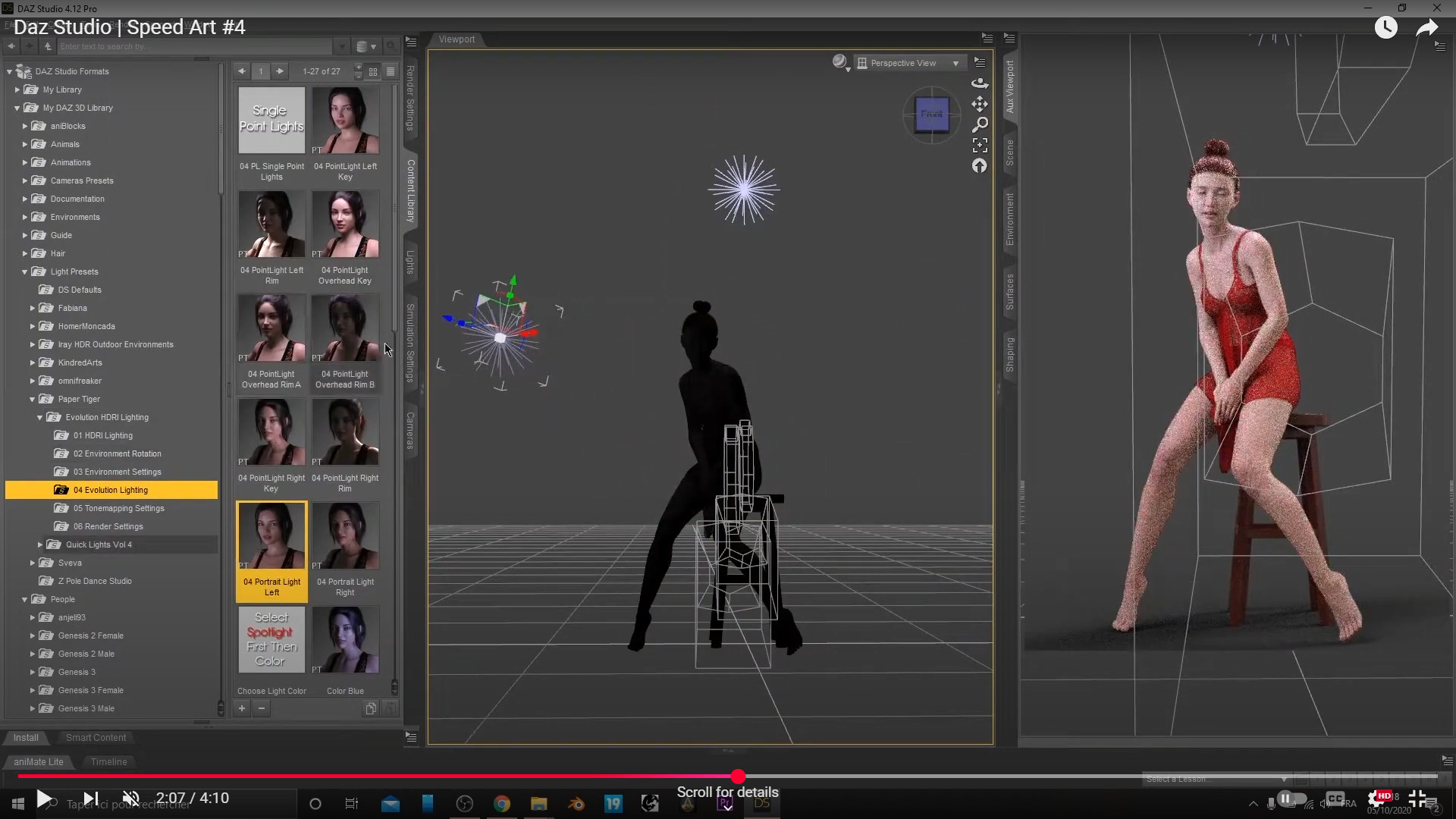Click the minus button below thumbnails
This screenshot has width=1456, height=819.
262,708
